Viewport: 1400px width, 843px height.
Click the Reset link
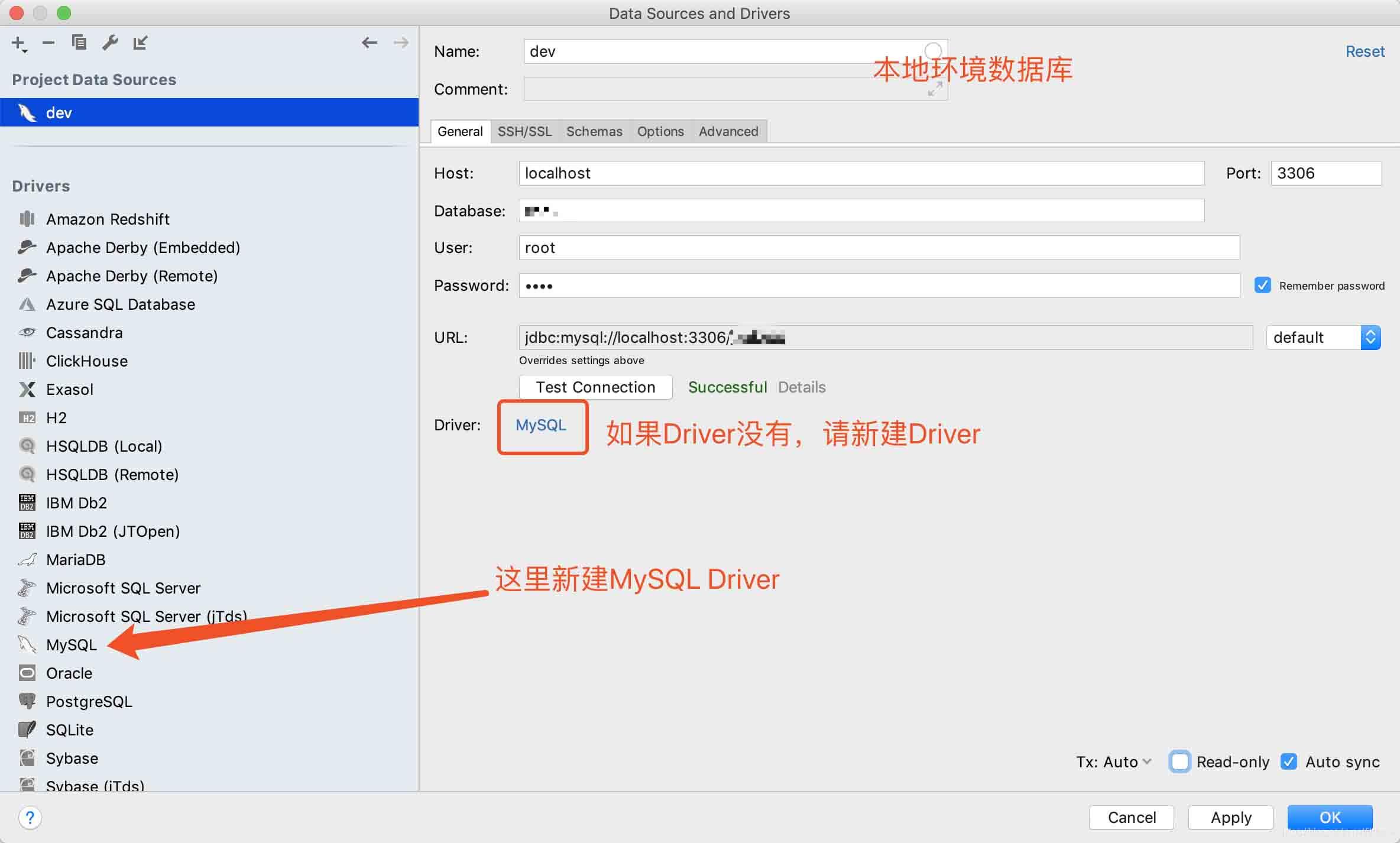[x=1365, y=51]
